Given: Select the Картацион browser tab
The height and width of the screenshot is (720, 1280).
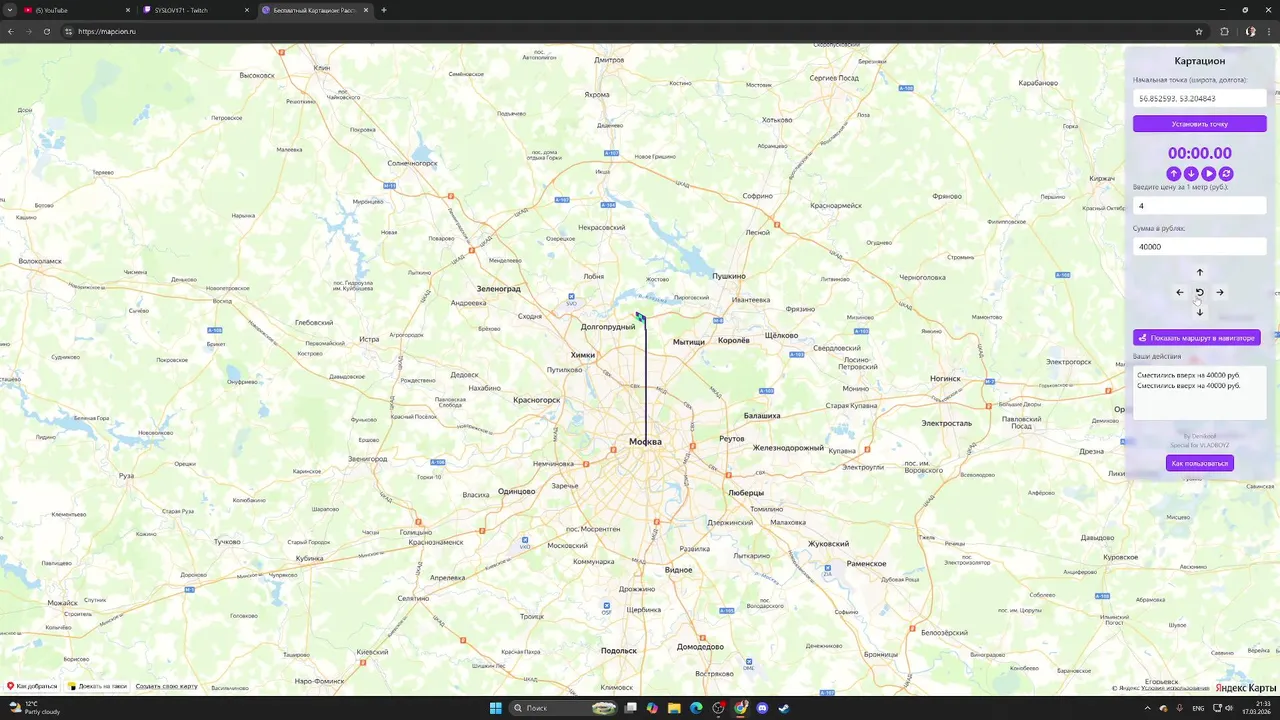Looking at the screenshot, I should 315,10.
